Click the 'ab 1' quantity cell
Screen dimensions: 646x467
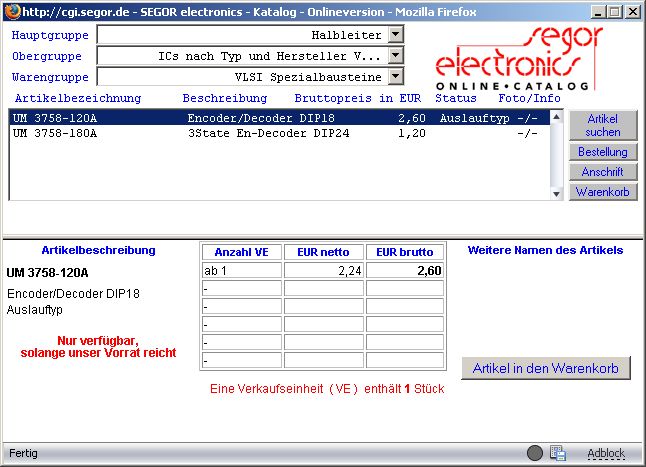click(x=242, y=271)
